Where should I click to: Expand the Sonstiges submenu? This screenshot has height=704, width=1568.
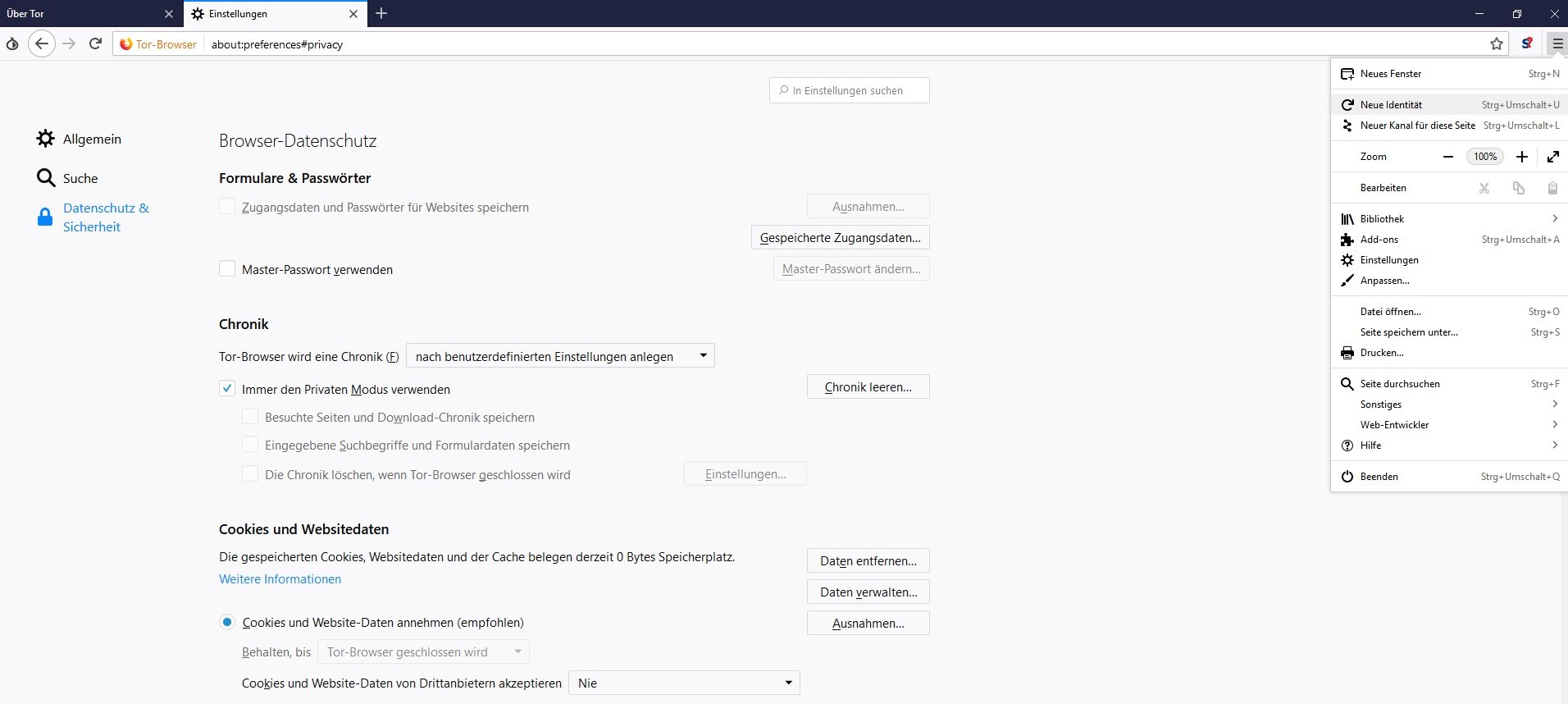(x=1449, y=405)
